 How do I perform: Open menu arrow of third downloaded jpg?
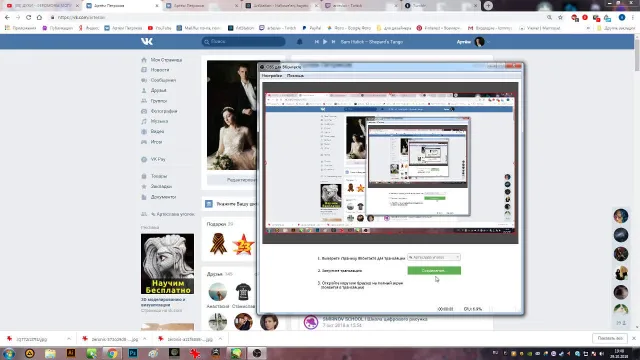[x=220, y=339]
